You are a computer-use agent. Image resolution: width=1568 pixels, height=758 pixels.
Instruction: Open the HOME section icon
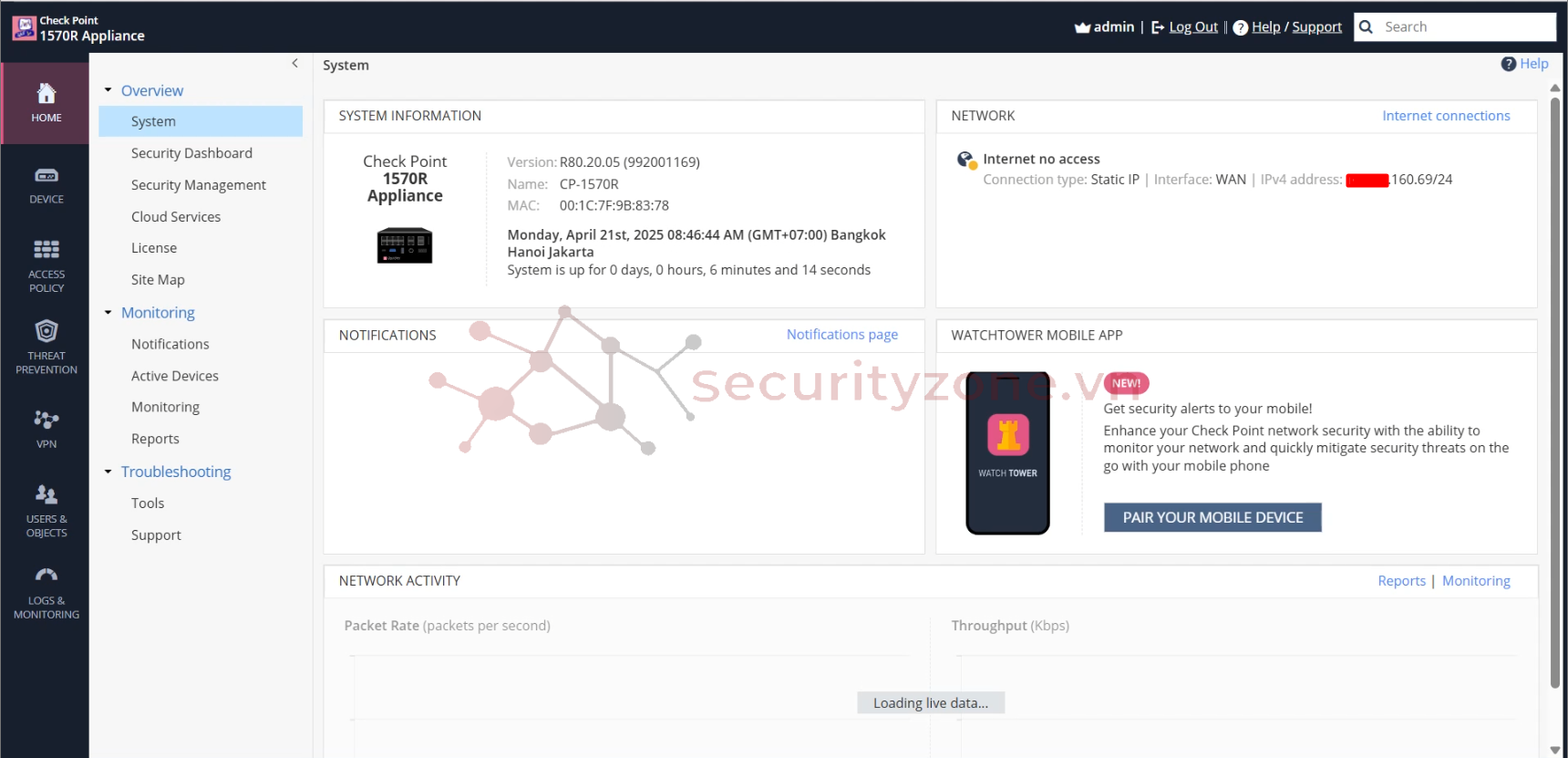coord(46,93)
